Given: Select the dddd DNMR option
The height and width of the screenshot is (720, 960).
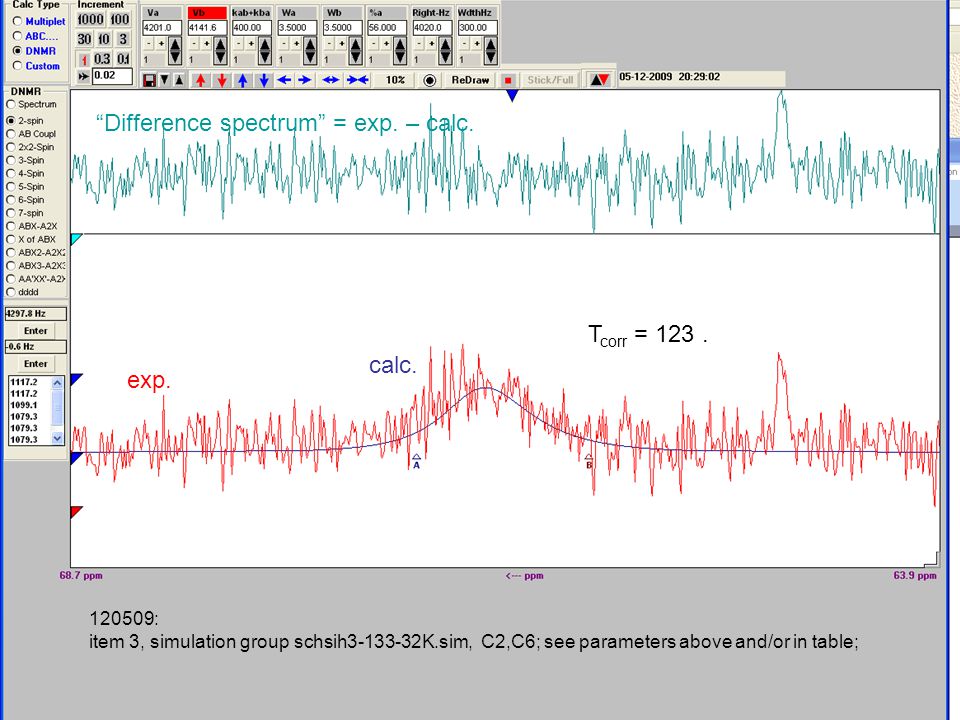Looking at the screenshot, I should (x=23, y=292).
